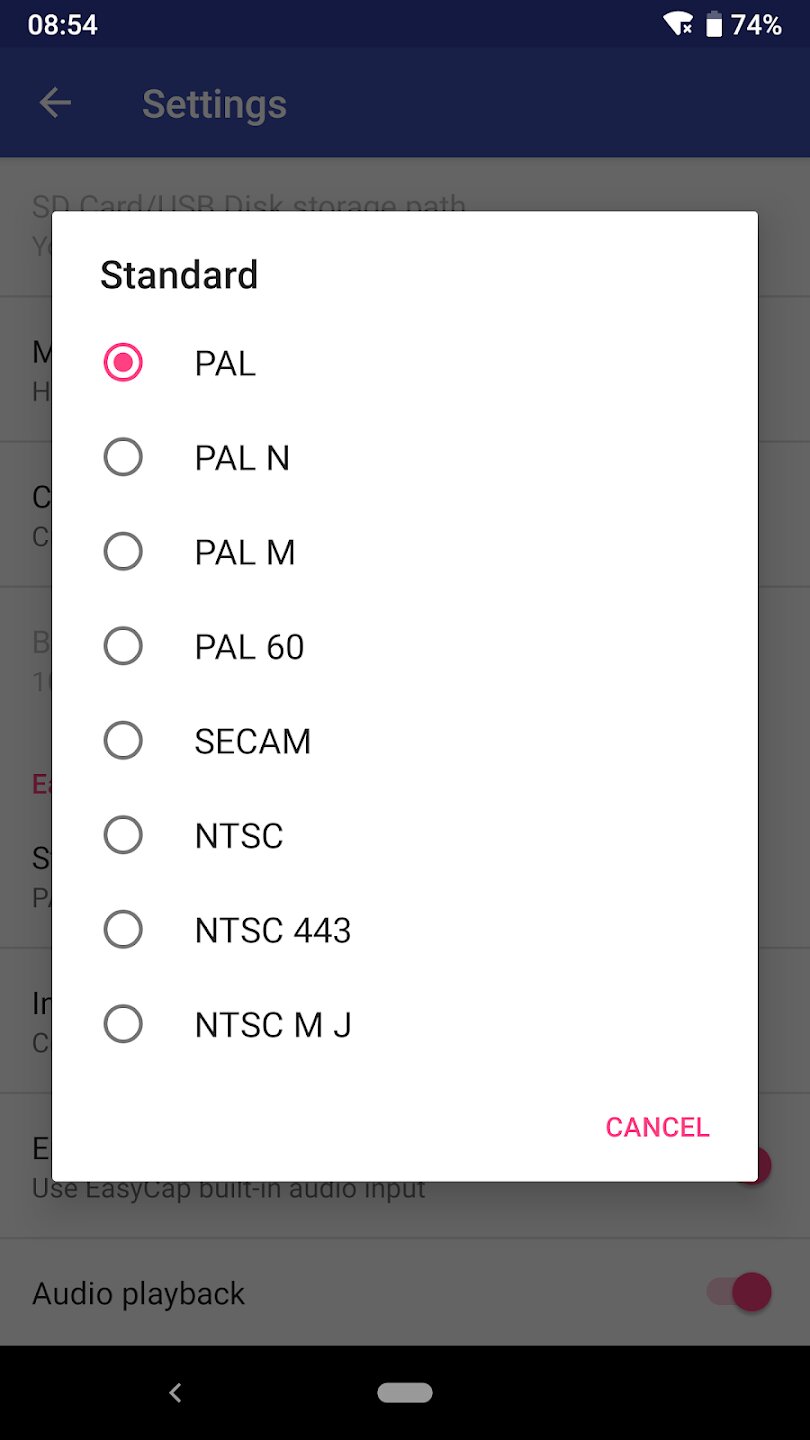The image size is (810, 1440).
Task: Tap the battery status icon
Action: point(714,24)
